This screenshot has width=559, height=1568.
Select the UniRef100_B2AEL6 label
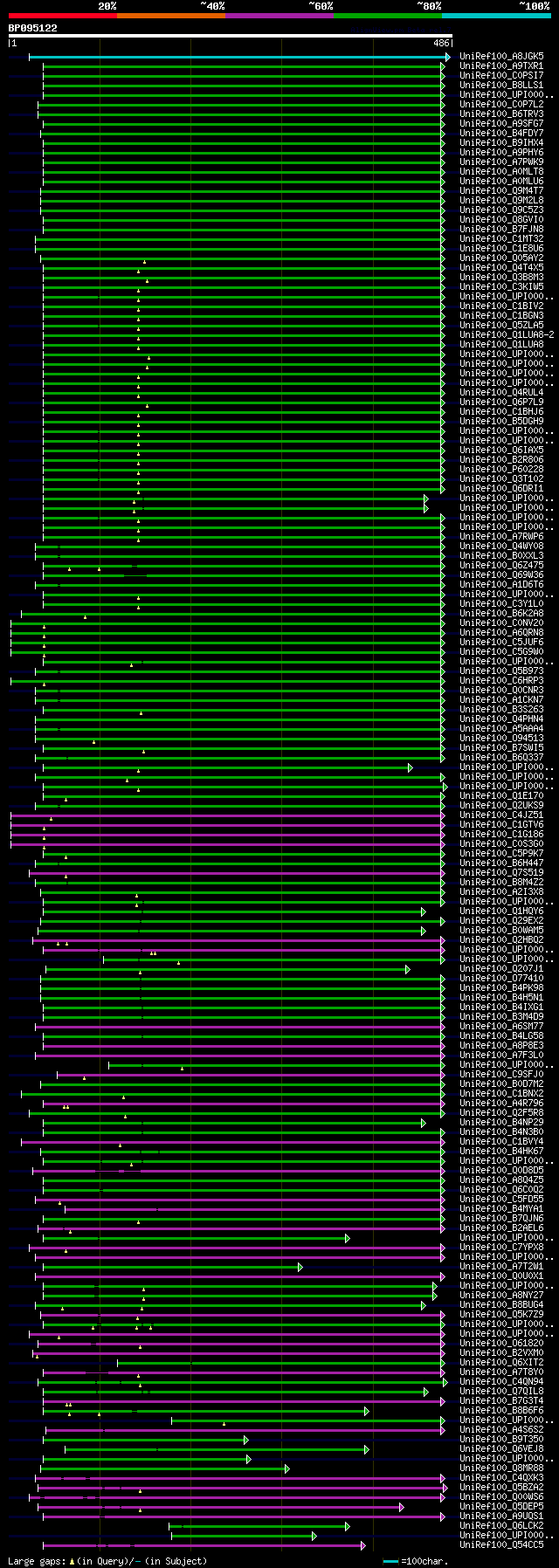click(x=501, y=1228)
